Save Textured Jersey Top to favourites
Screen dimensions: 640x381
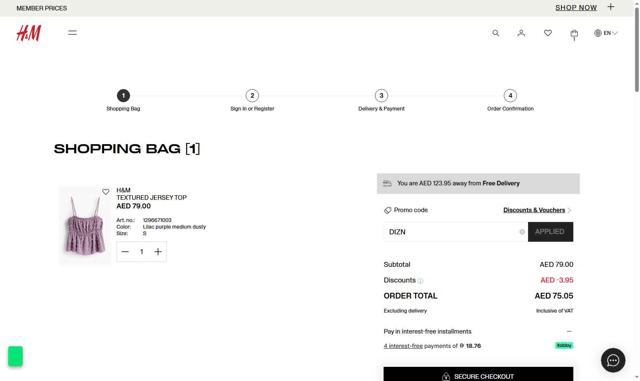(x=106, y=192)
